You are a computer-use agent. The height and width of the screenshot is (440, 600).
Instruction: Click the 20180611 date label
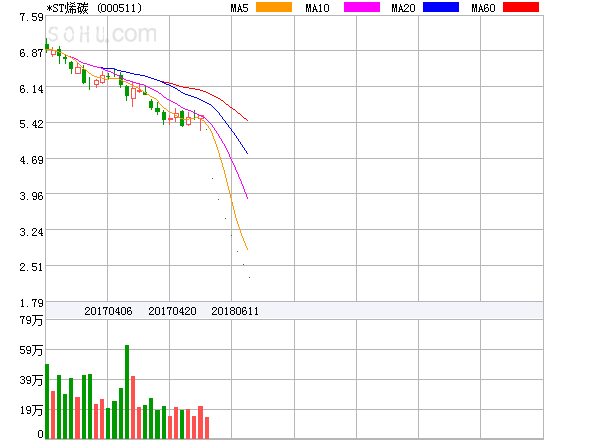coord(235,311)
